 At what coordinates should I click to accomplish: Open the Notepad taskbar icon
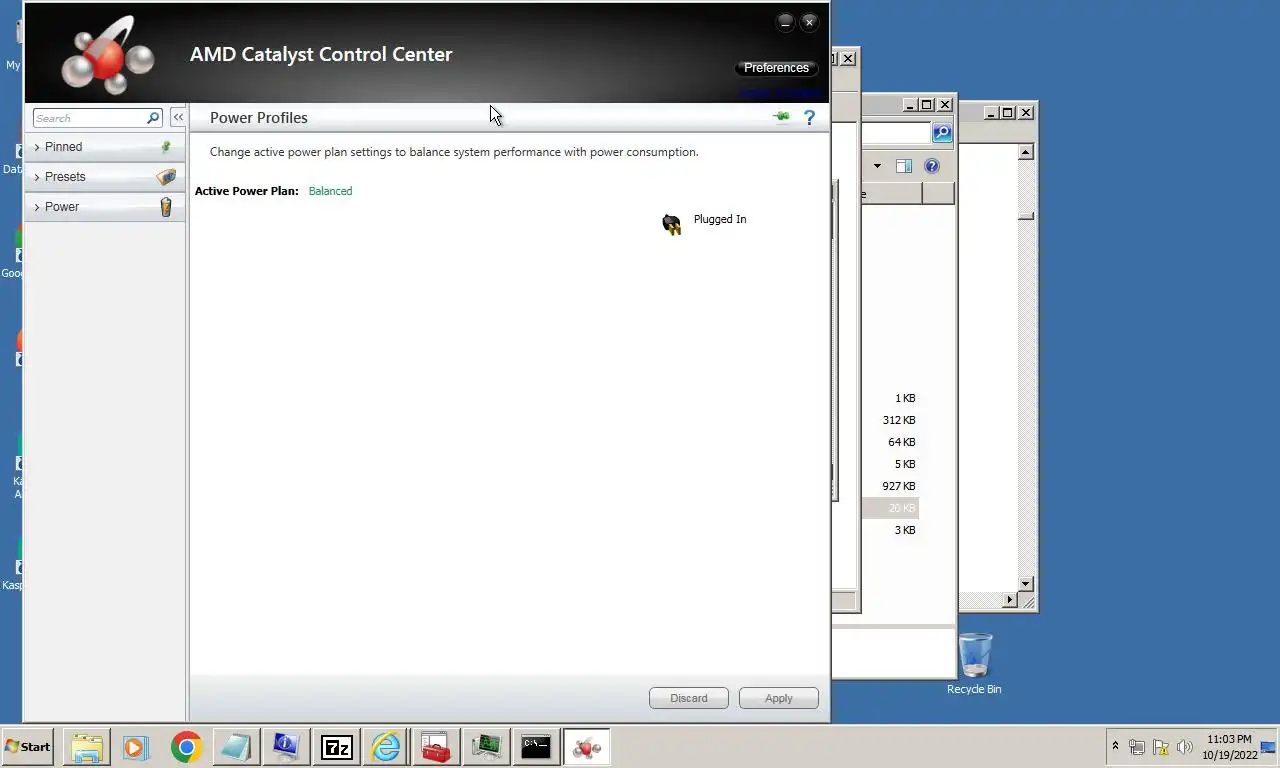pyautogui.click(x=236, y=747)
